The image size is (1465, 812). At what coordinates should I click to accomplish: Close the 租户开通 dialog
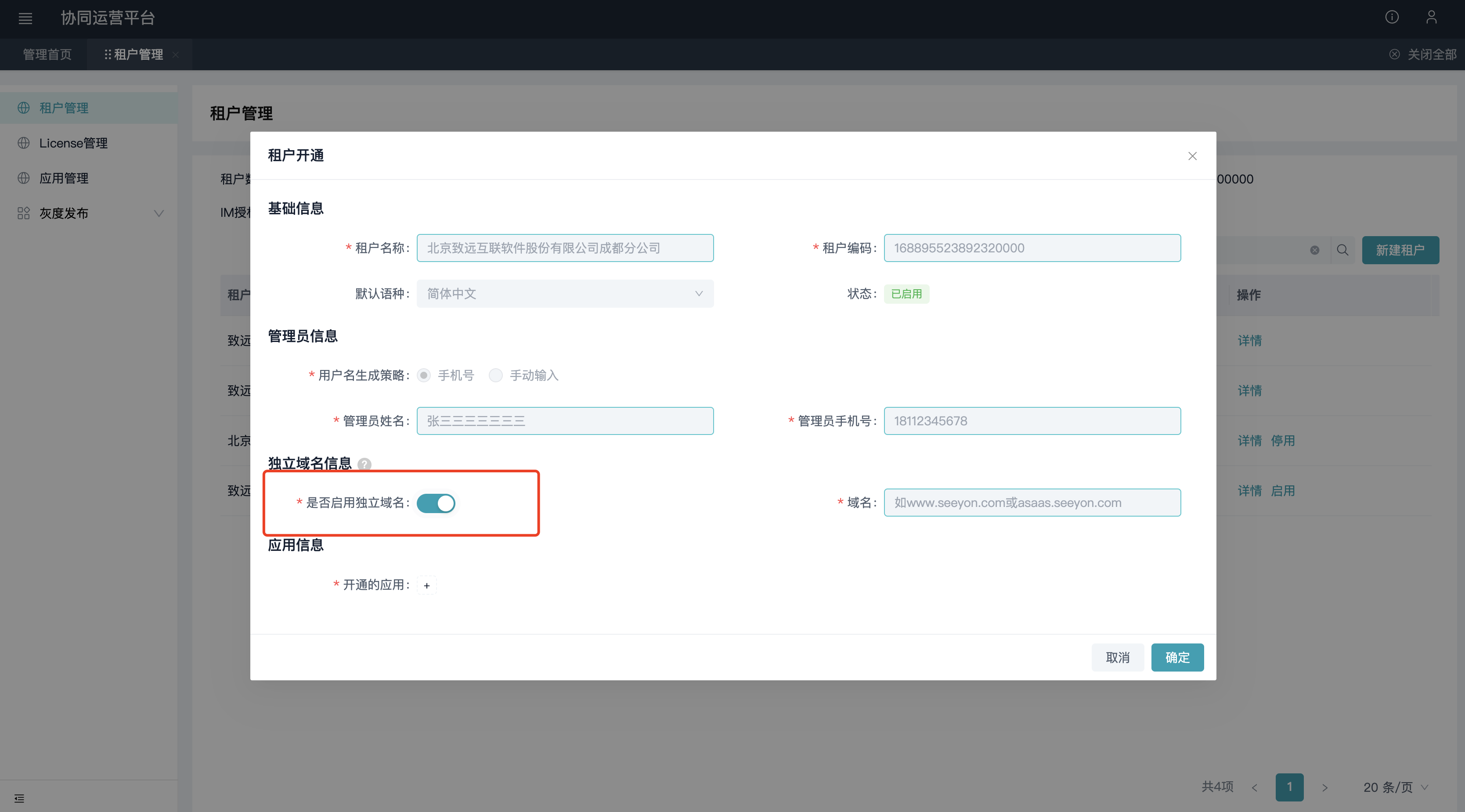tap(1193, 156)
